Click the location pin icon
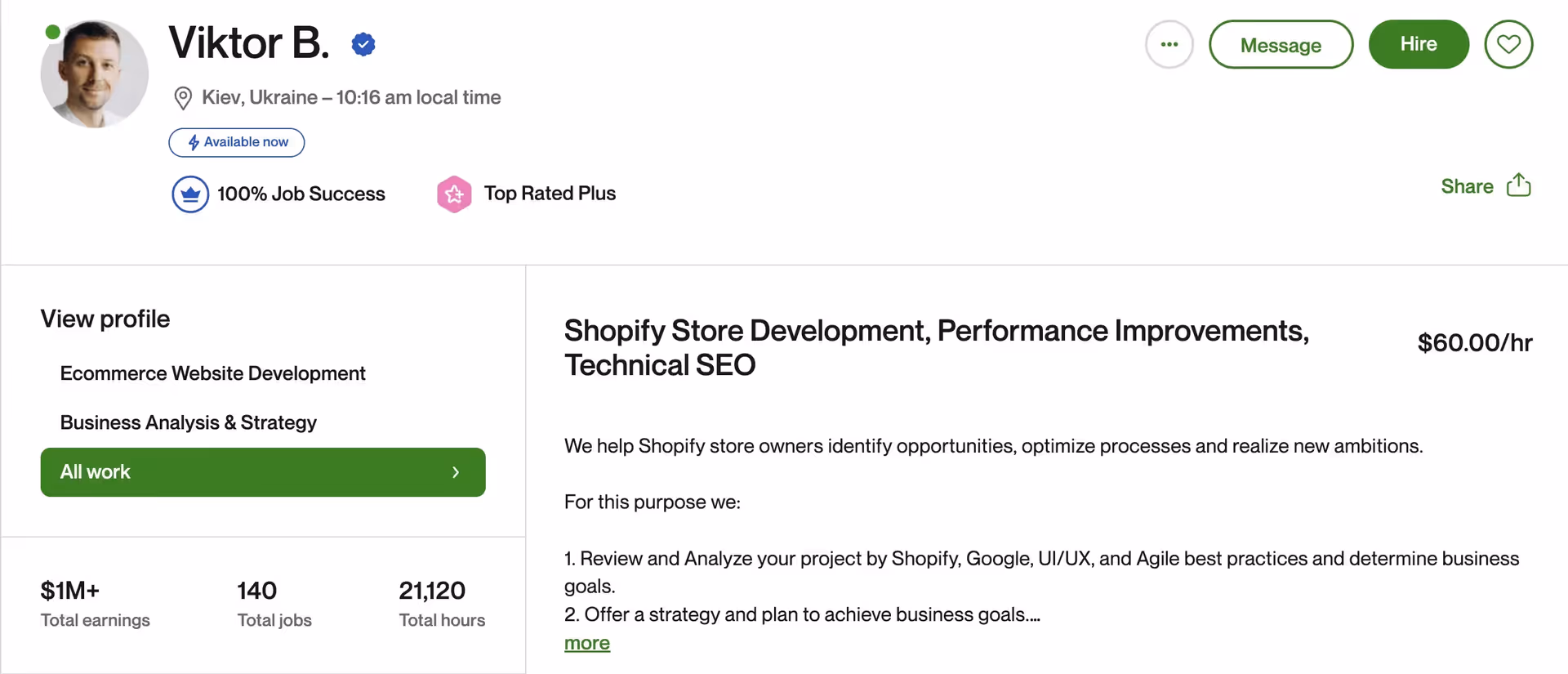Viewport: 1568px width, 674px height. tap(183, 98)
